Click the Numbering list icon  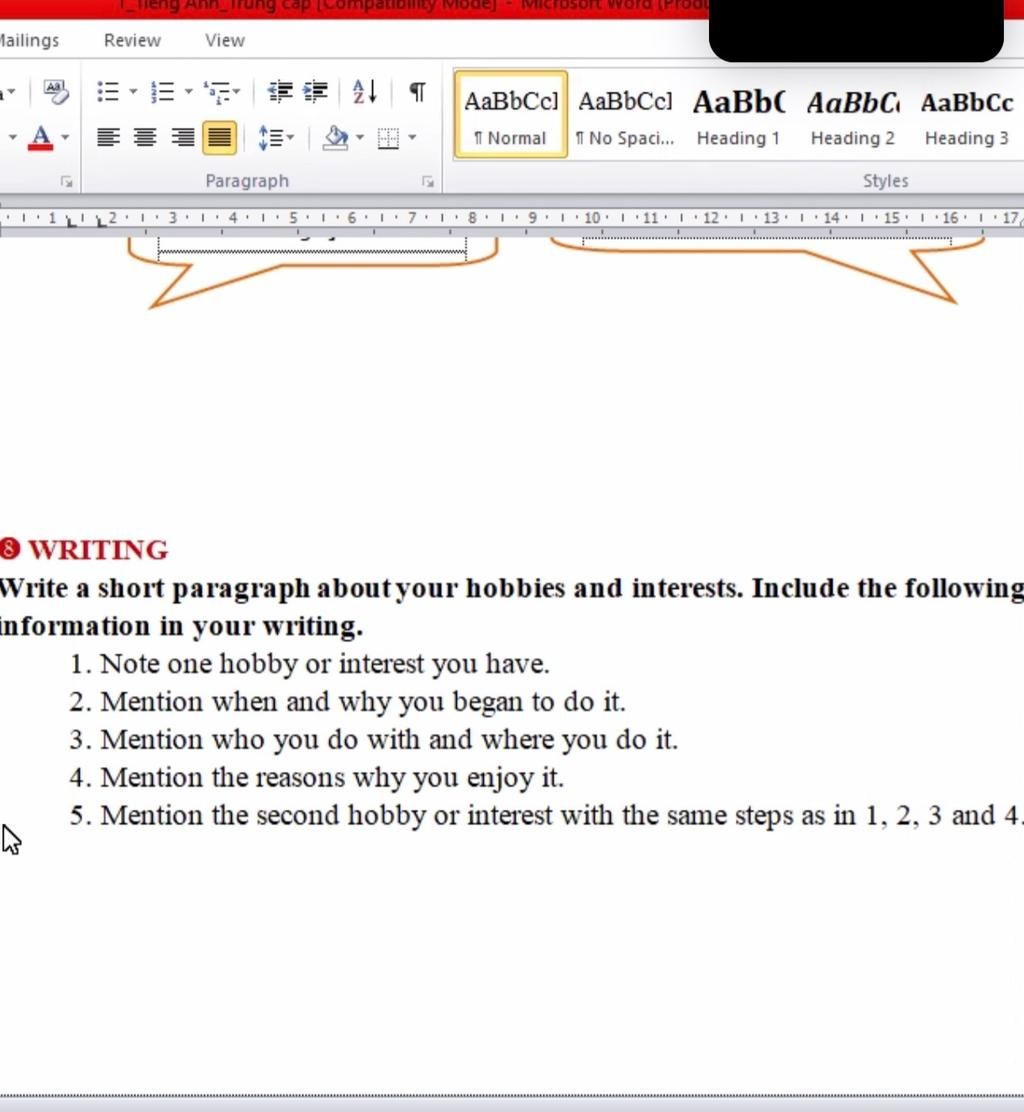tap(163, 91)
